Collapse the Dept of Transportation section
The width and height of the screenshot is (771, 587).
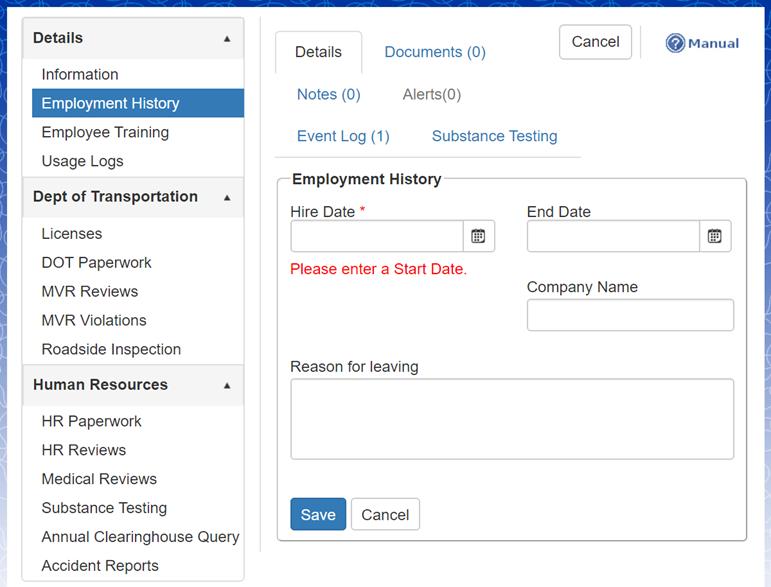click(227, 198)
